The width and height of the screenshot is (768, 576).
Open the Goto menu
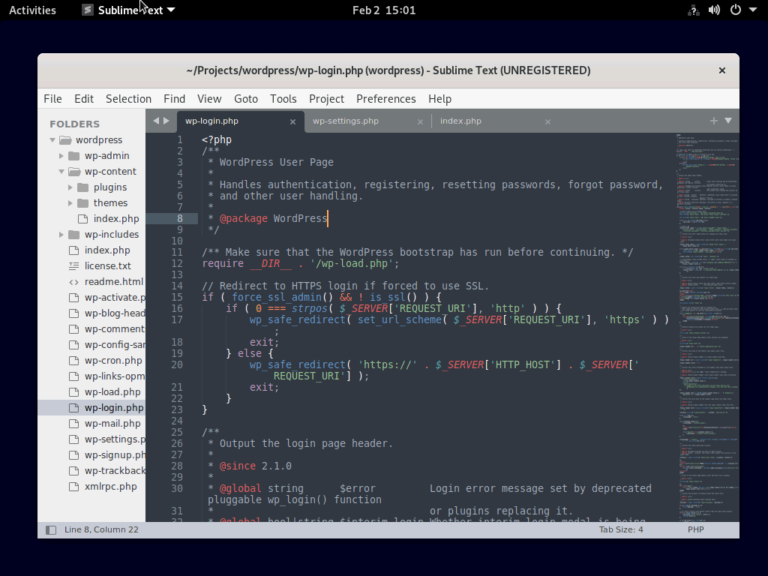(246, 99)
